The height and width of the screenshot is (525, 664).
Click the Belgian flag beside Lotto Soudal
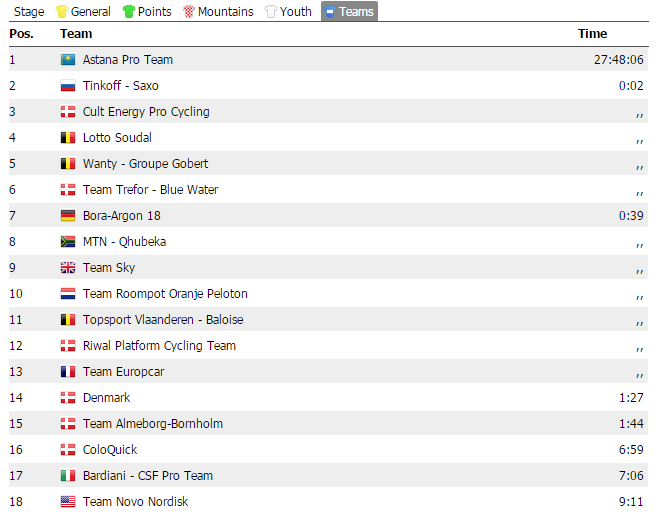pos(68,138)
